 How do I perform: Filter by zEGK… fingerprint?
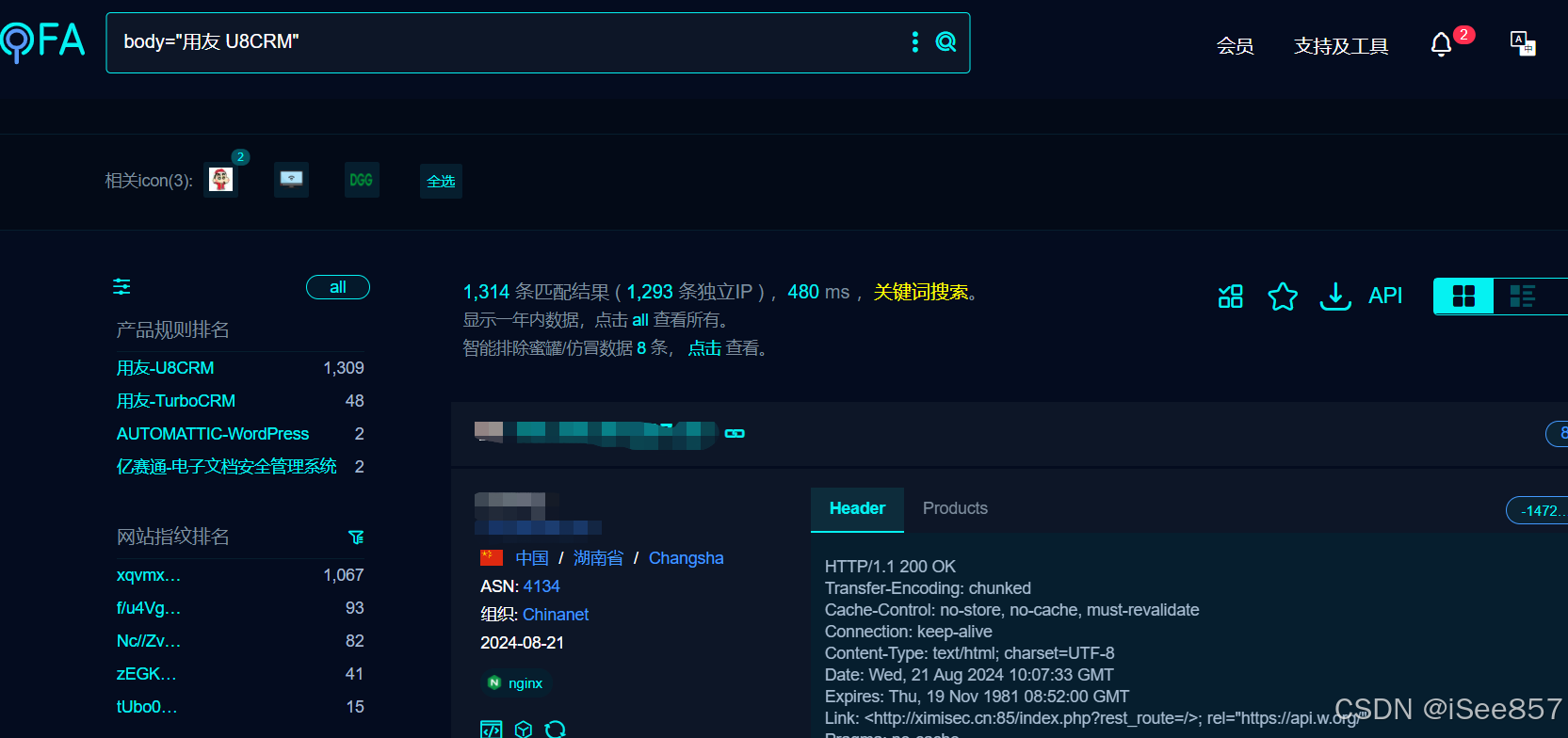[x=146, y=674]
